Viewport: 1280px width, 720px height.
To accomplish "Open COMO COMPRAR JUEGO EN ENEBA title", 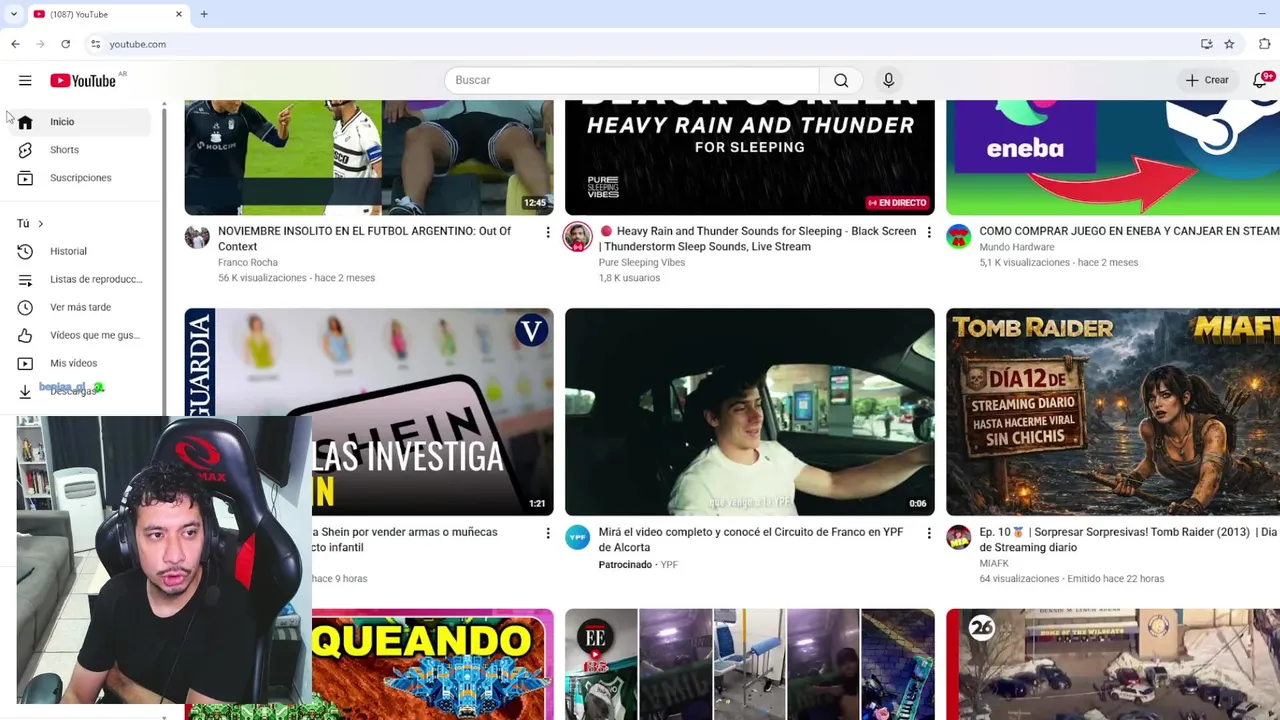I will click(1129, 231).
